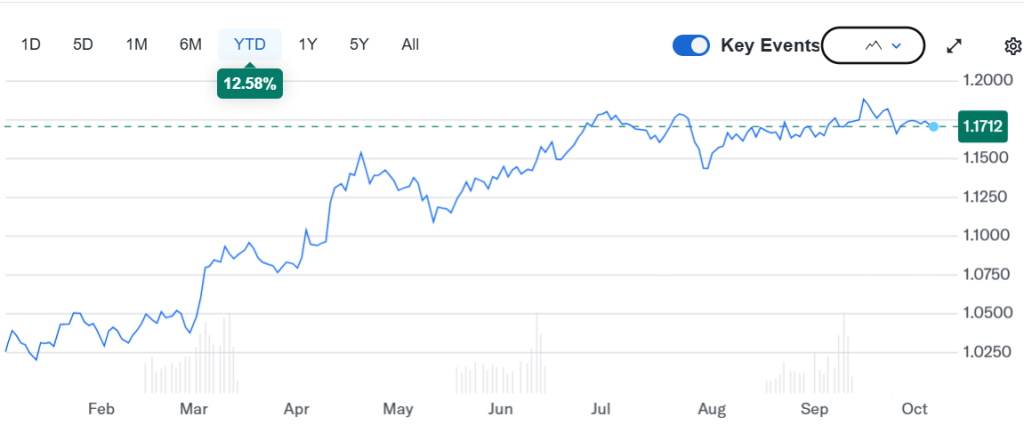Click the YTD range tab
Screen dimensions: 1024x433
tap(250, 44)
